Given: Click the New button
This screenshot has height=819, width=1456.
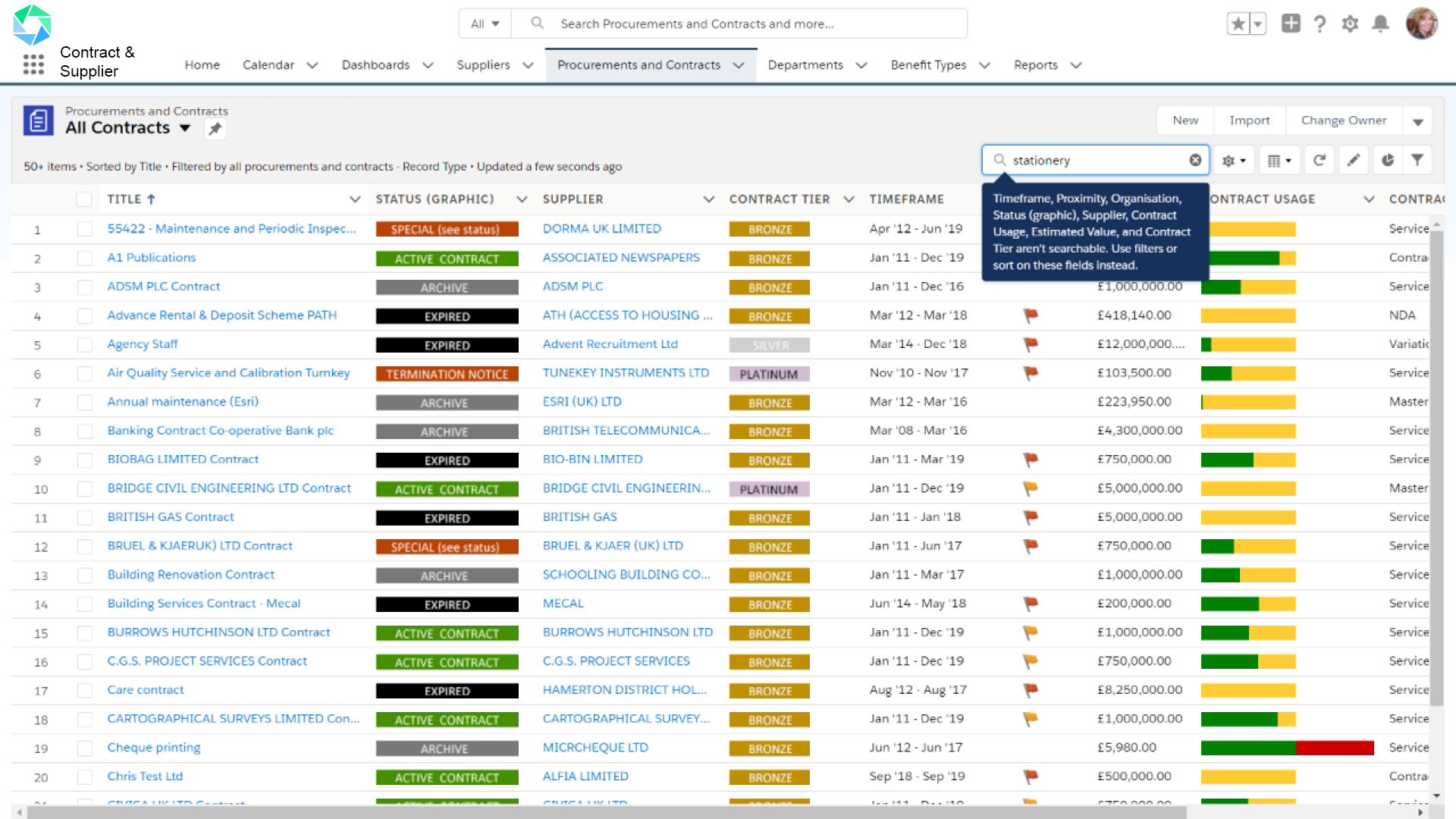Looking at the screenshot, I should [x=1185, y=120].
